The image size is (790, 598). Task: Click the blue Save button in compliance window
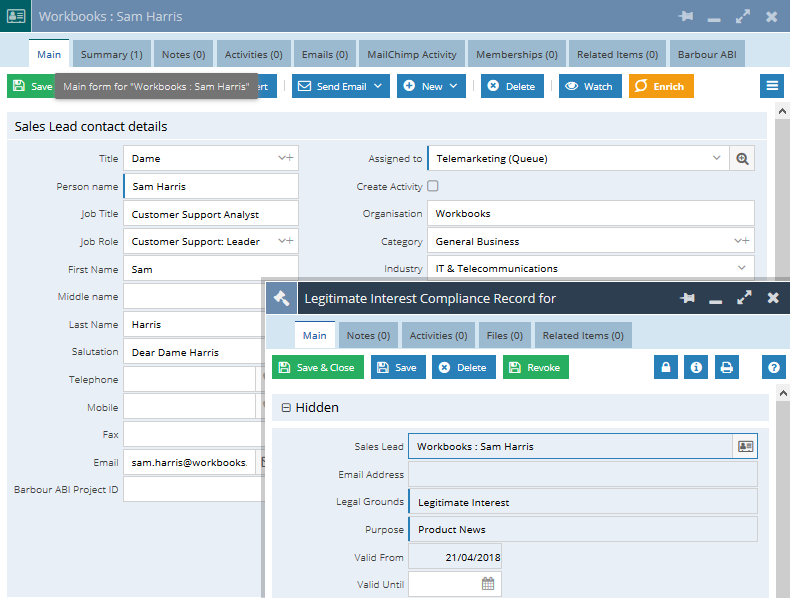(x=398, y=367)
